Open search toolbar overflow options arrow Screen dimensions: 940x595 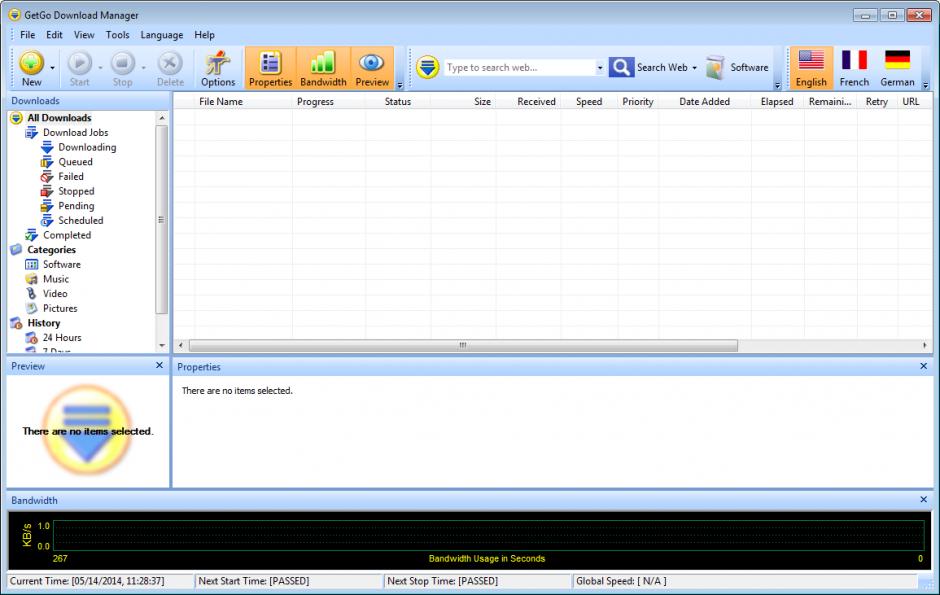778,85
